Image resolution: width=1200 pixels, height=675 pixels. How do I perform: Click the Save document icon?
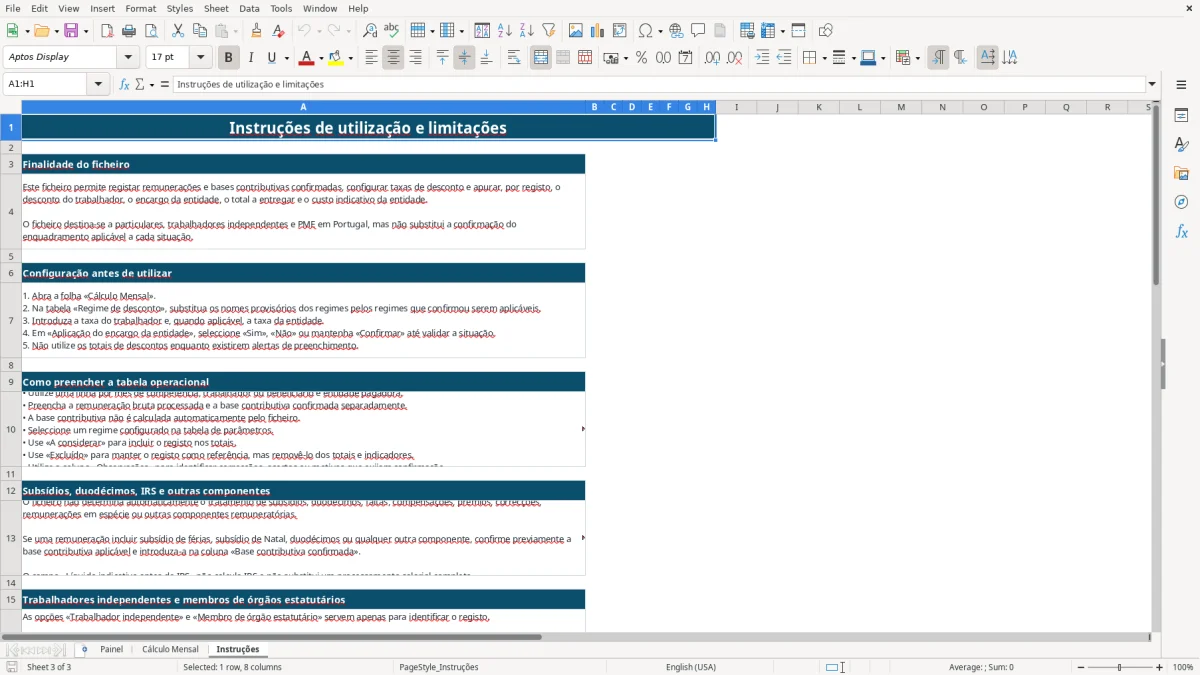click(x=71, y=31)
